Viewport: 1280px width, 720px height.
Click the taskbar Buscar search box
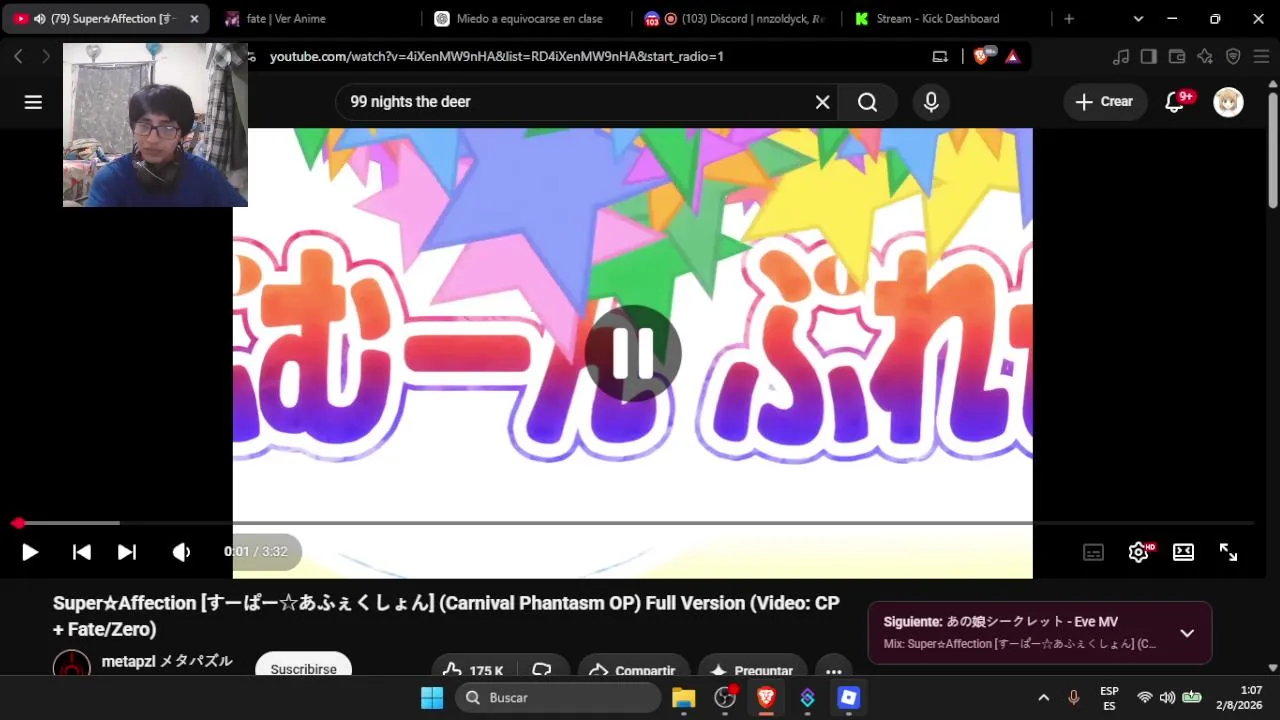(558, 698)
